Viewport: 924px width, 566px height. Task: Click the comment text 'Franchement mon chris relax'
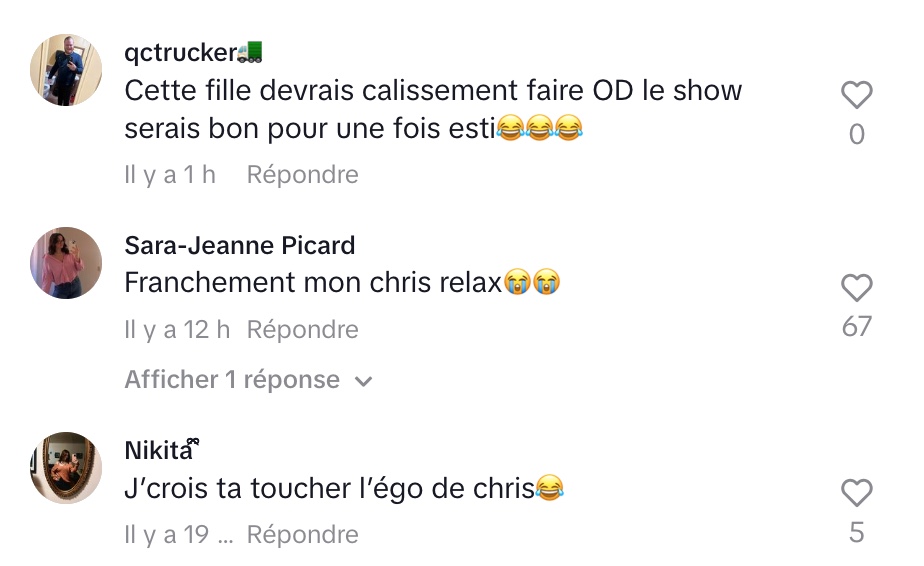pos(313,282)
